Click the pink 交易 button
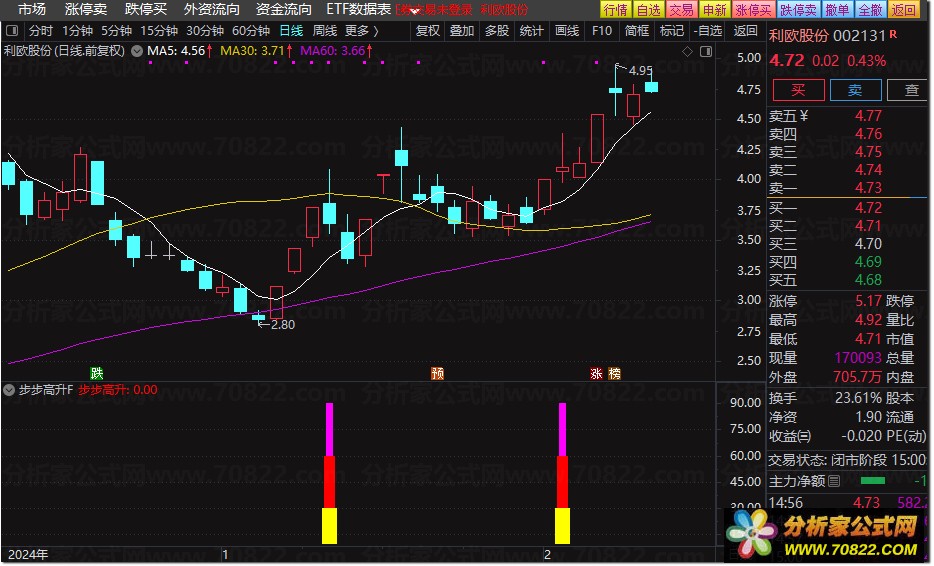This screenshot has width=934, height=566. pos(681,10)
